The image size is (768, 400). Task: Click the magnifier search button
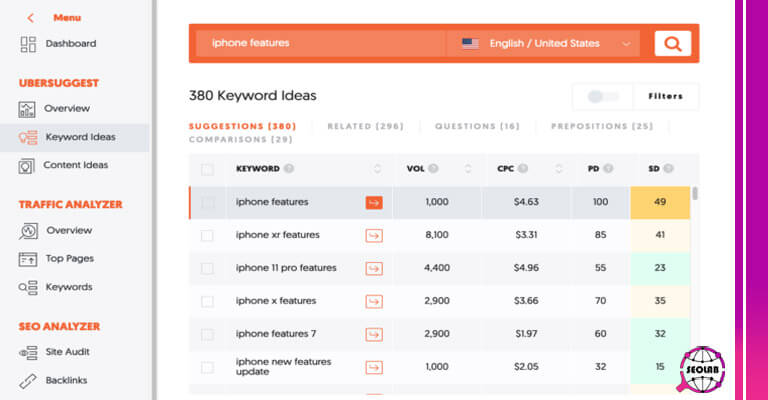point(672,44)
